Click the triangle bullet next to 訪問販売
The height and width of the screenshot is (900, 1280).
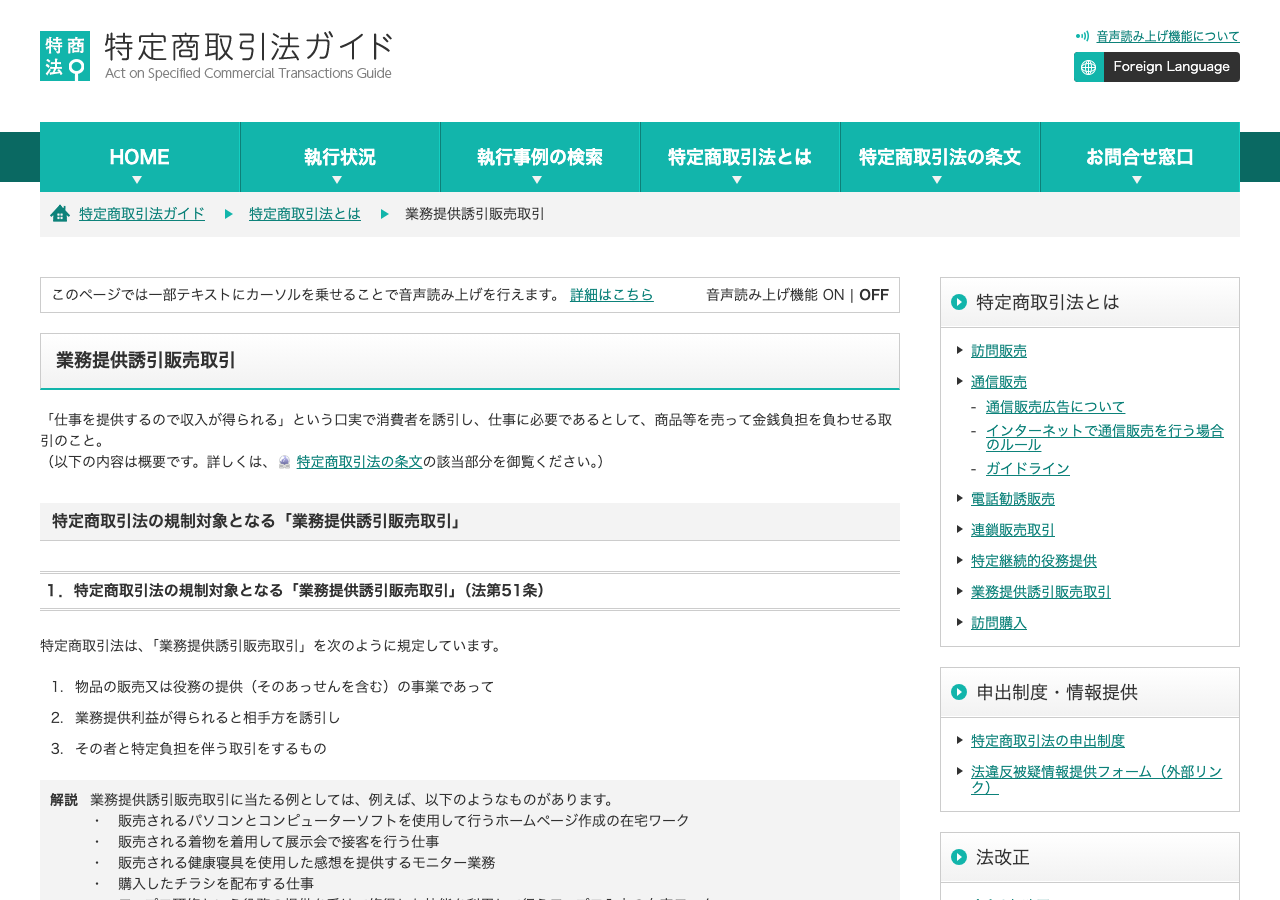[x=960, y=350]
